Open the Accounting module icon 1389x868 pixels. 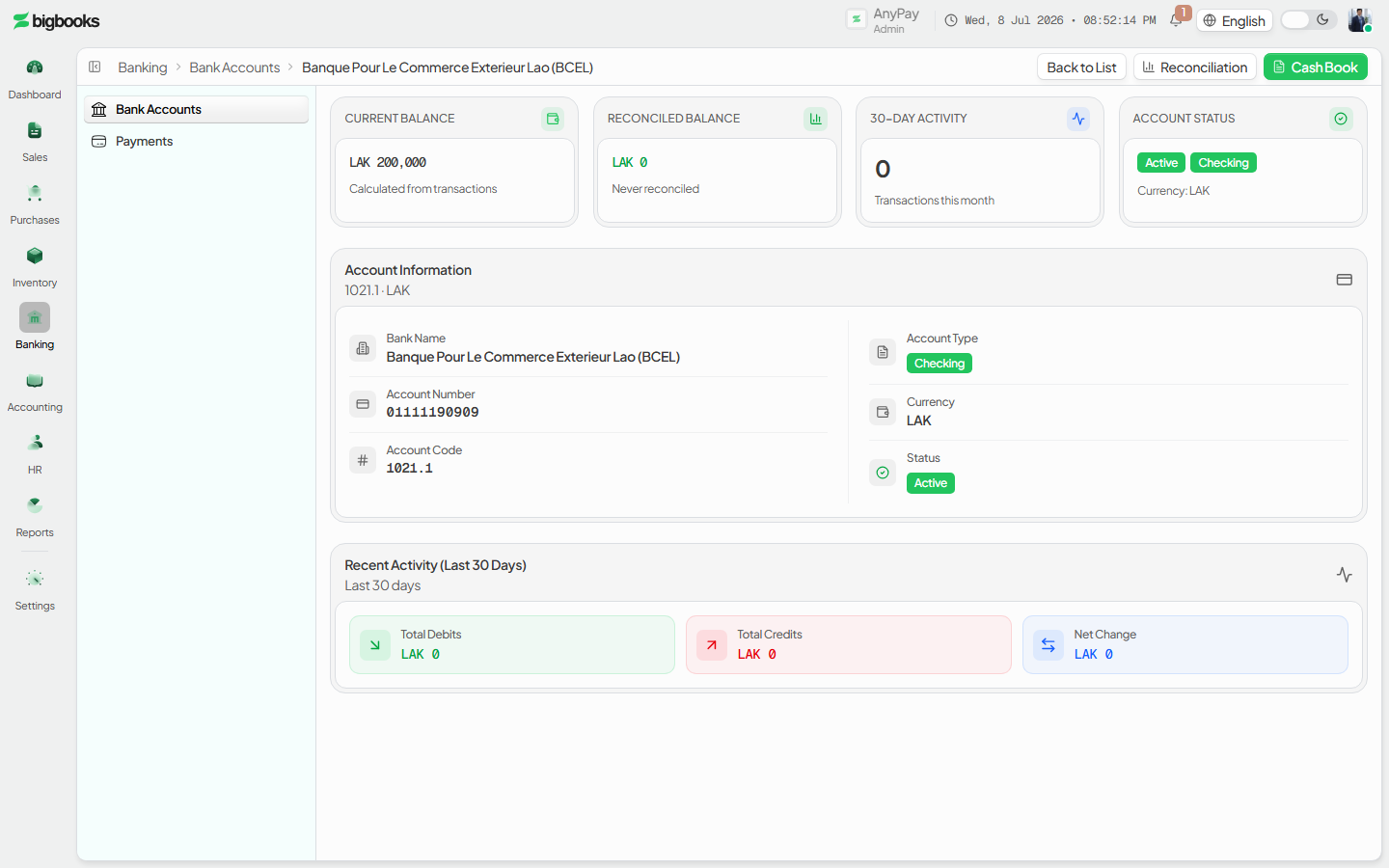[x=35, y=380]
